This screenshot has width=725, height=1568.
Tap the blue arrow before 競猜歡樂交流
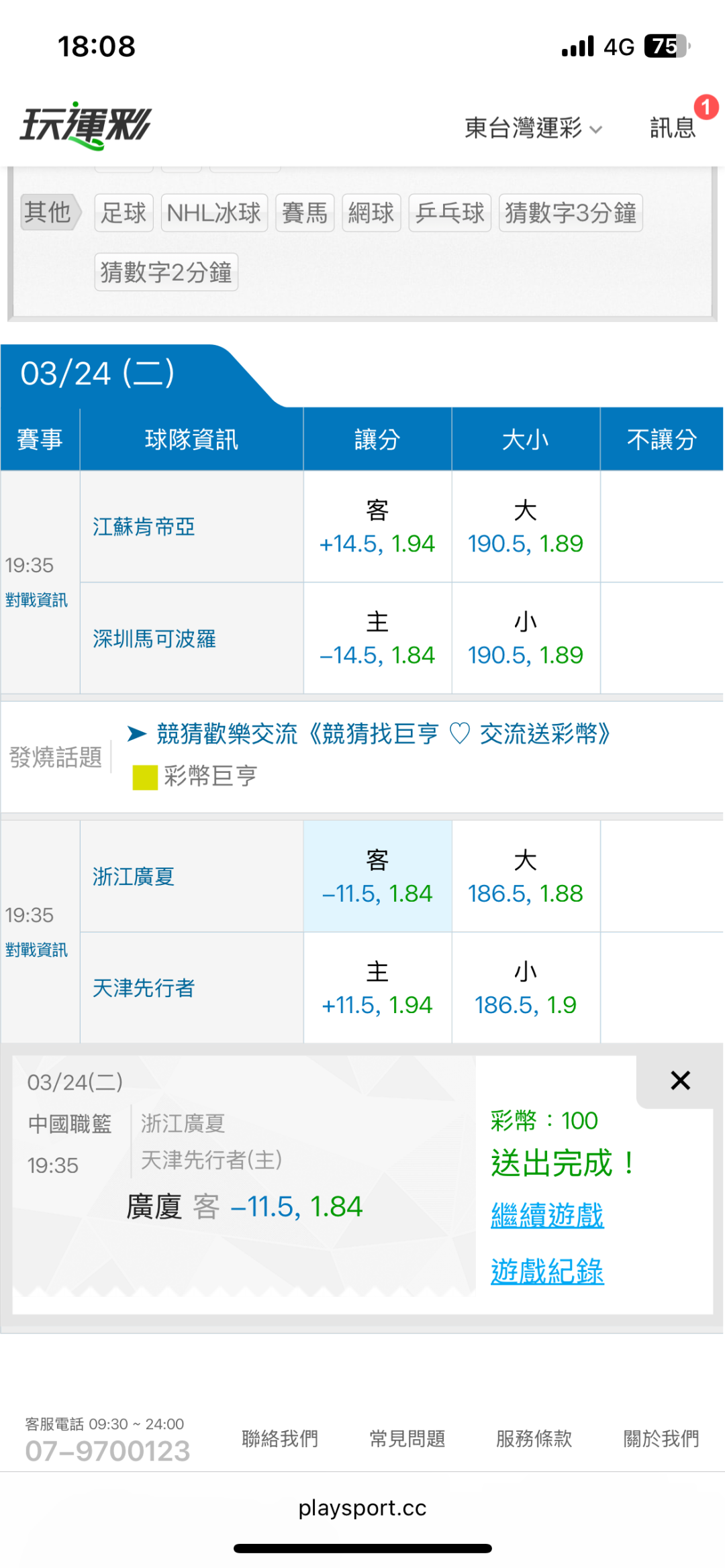137,733
